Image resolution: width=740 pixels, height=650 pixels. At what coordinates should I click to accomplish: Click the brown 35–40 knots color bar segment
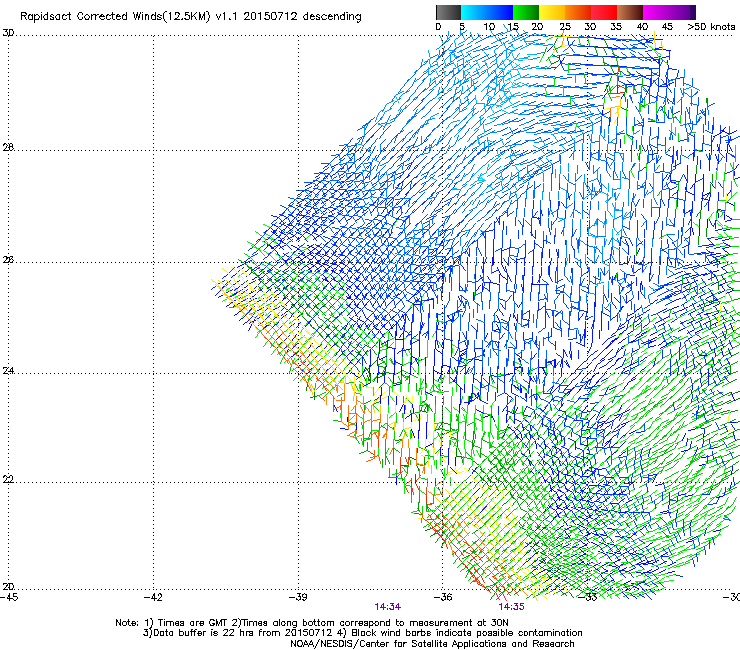tap(630, 12)
